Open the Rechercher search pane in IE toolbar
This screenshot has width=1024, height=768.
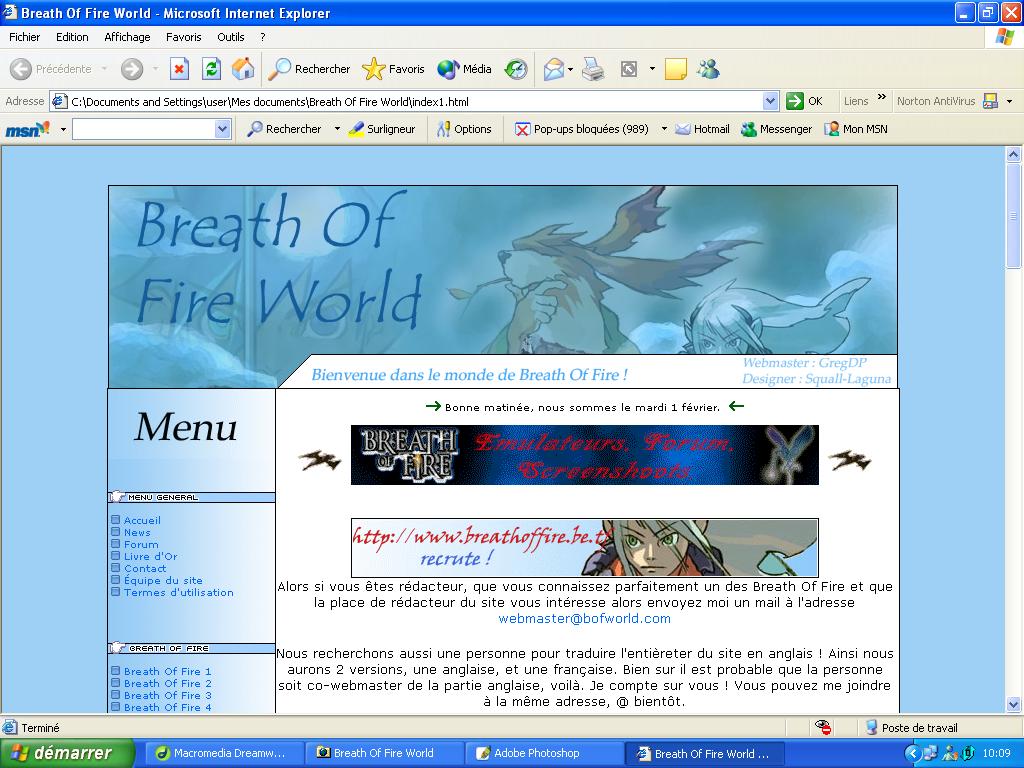click(310, 69)
